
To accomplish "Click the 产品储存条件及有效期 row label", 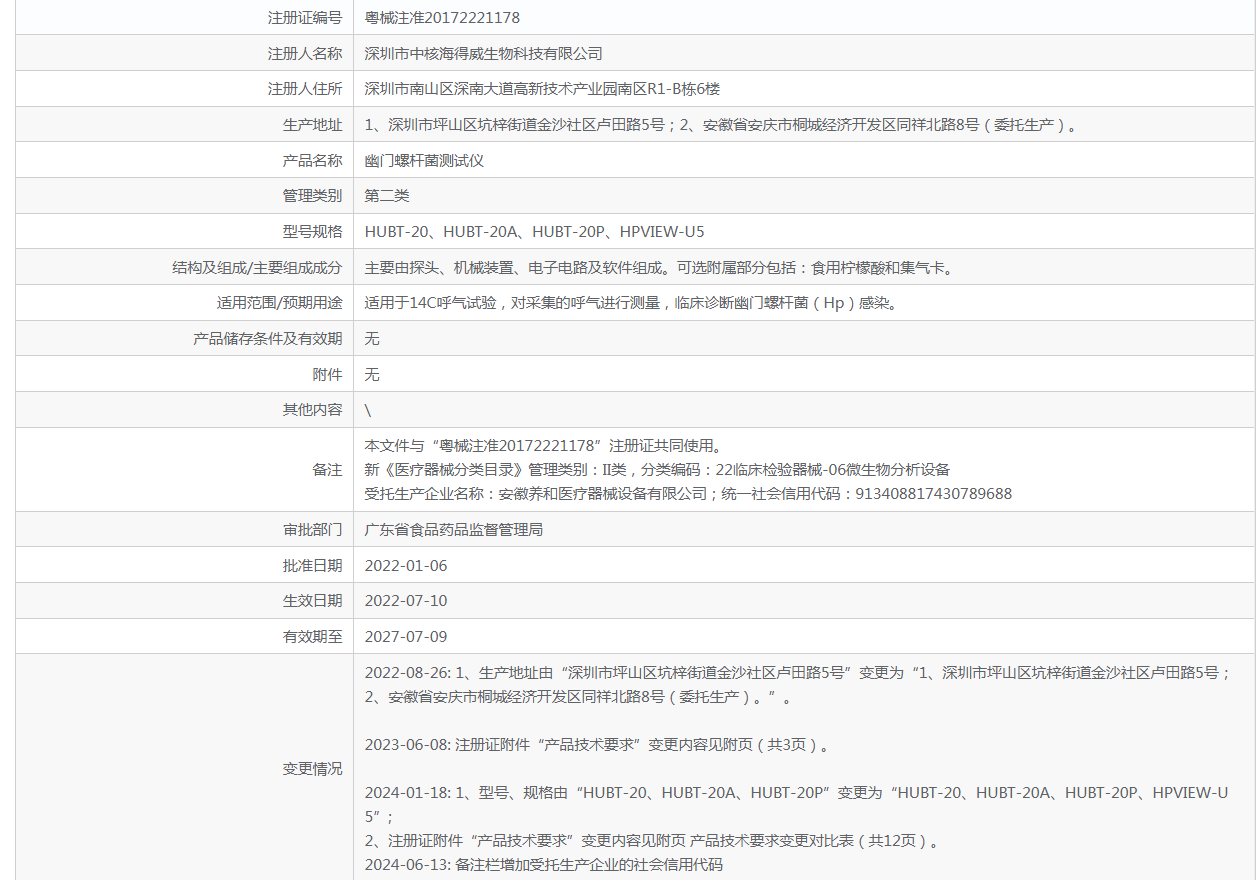I will point(267,339).
